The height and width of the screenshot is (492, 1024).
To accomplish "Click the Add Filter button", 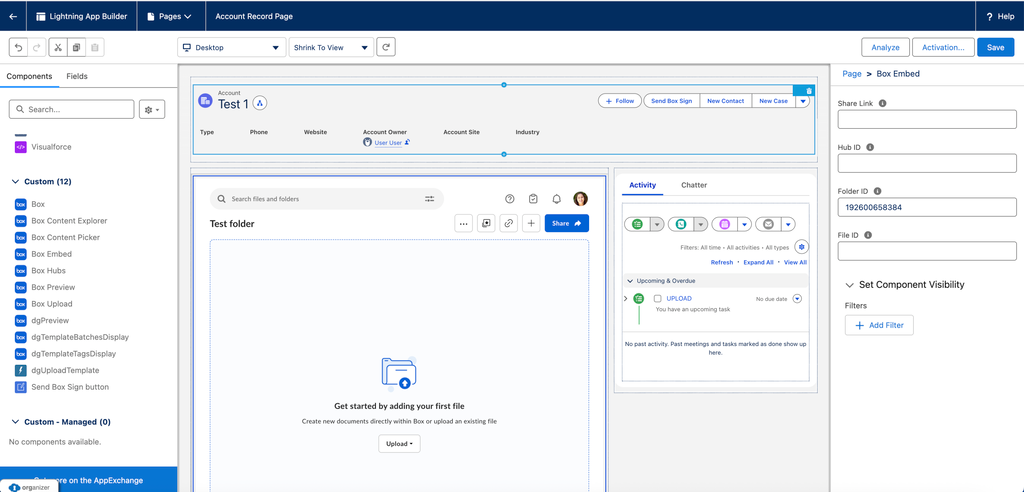I will (879, 325).
